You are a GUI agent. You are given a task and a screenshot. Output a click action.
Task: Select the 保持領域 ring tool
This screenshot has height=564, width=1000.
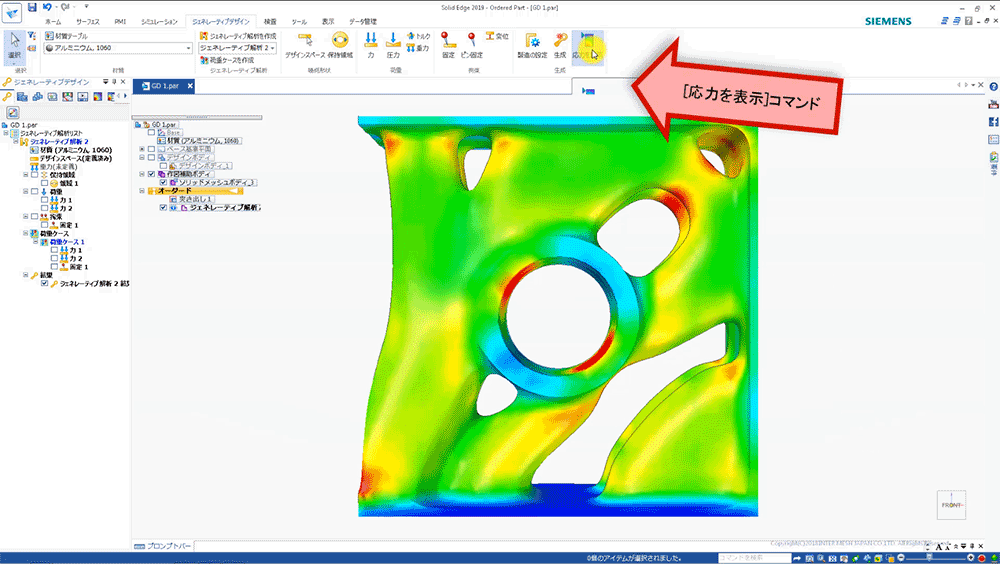click(x=340, y=45)
